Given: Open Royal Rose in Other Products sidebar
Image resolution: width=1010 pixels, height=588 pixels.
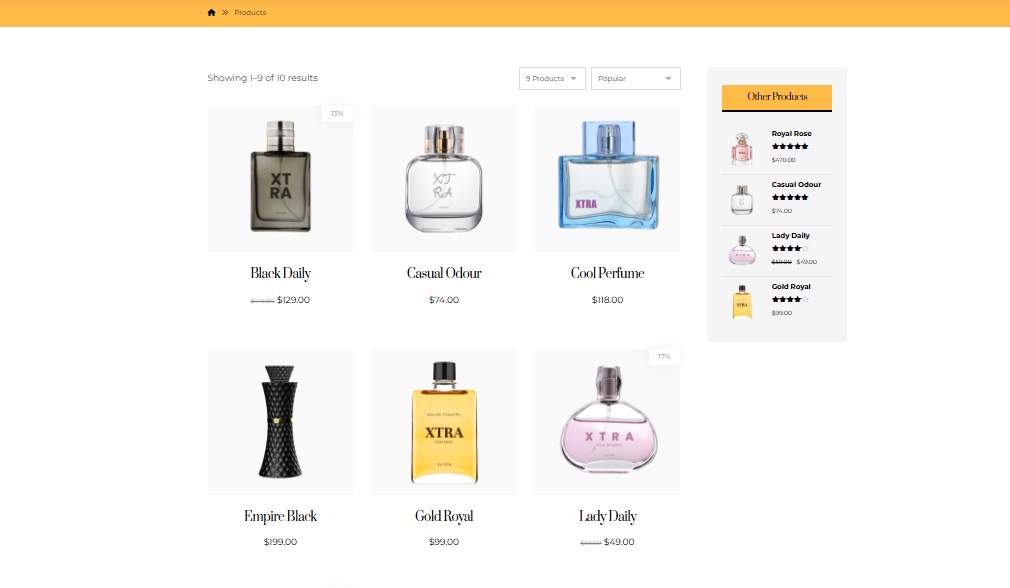Looking at the screenshot, I should tap(791, 134).
